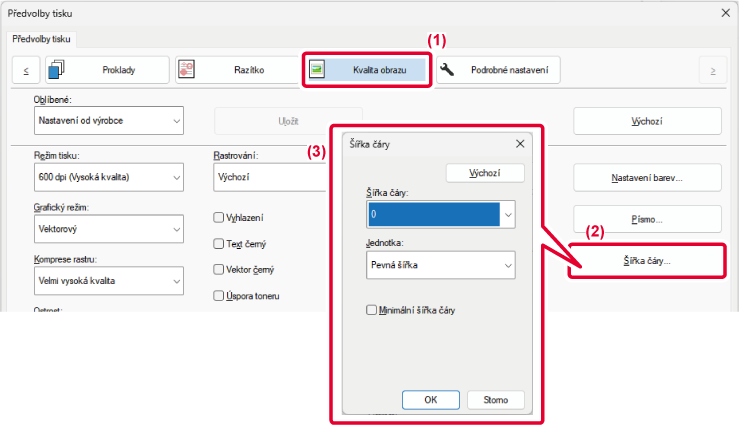Check the Minimální šířka čáry option
The width and height of the screenshot is (739, 429).
[x=372, y=311]
